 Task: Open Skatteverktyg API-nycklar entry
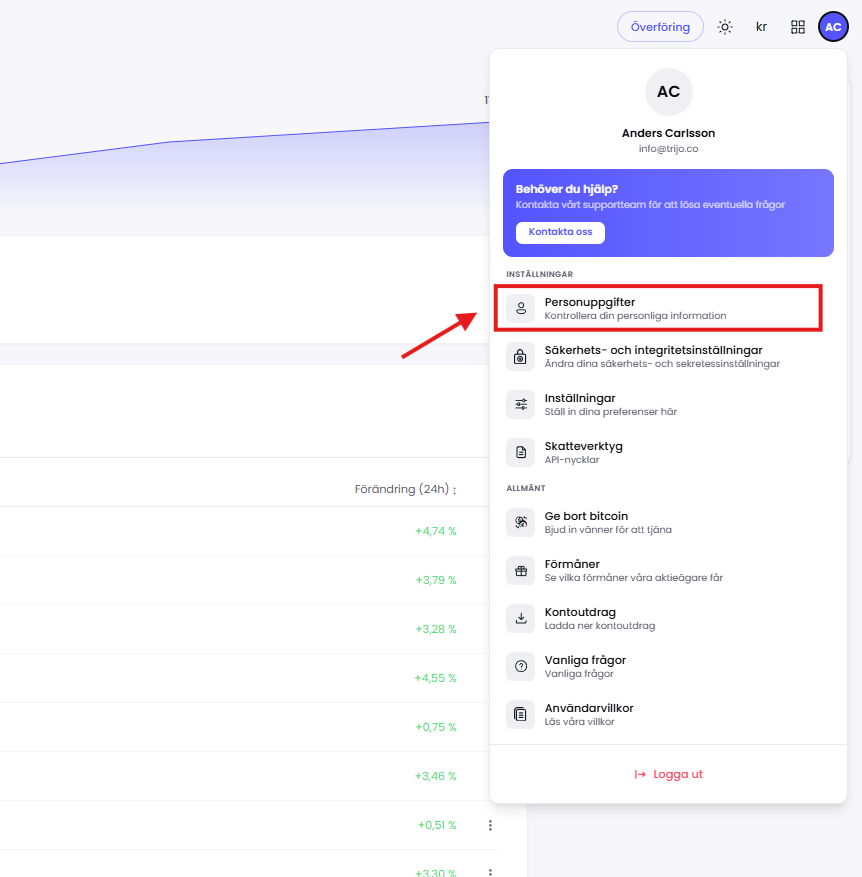click(668, 452)
